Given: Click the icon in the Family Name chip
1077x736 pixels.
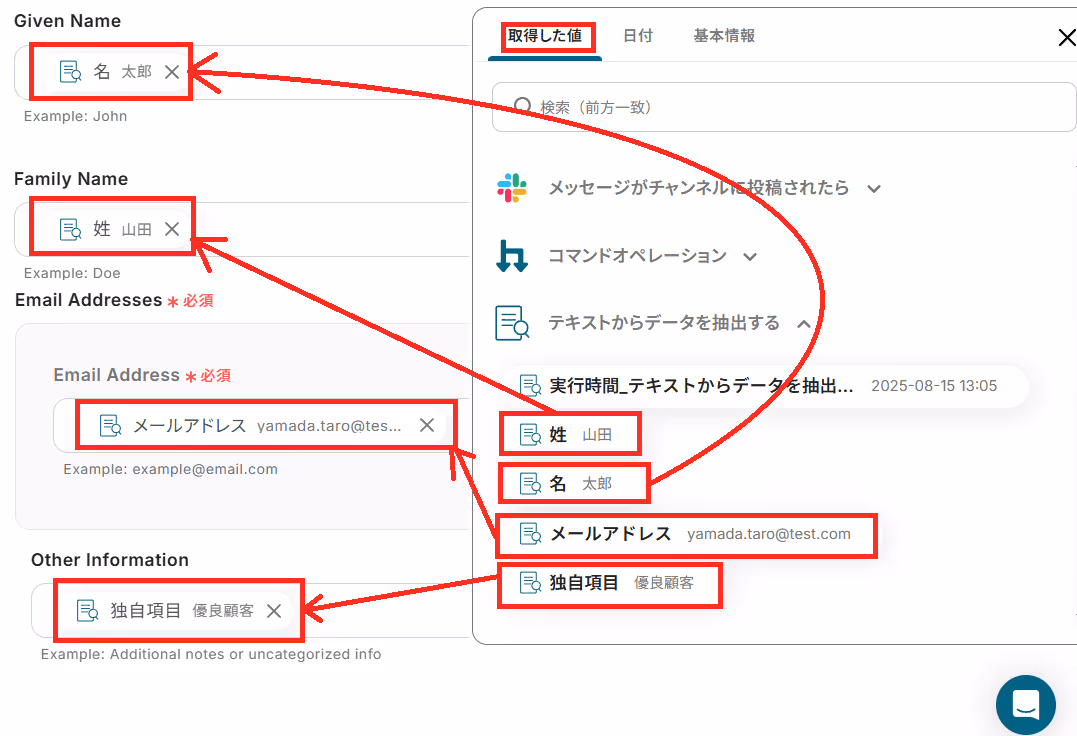Looking at the screenshot, I should 70,229.
